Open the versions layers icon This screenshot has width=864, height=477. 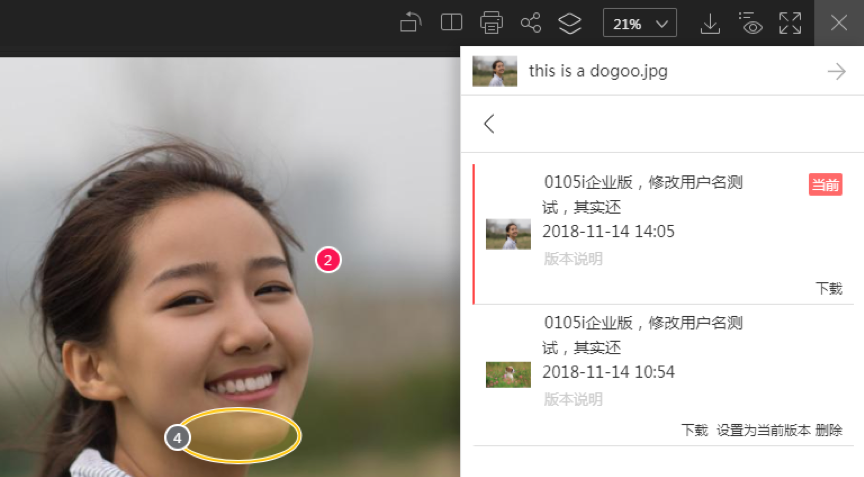click(570, 23)
